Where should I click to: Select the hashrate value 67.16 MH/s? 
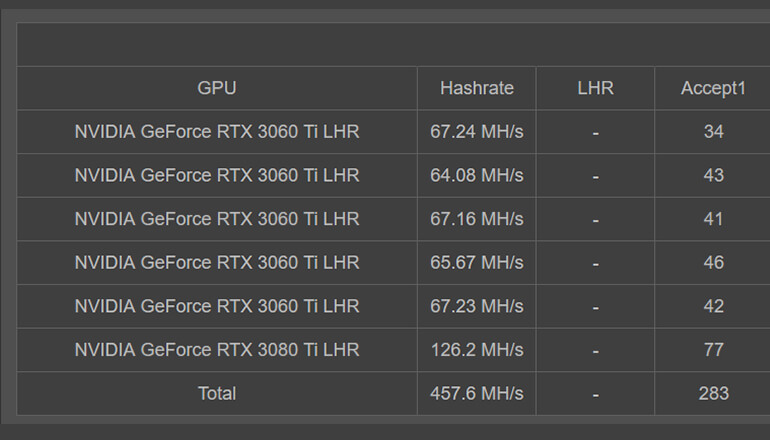tap(477, 219)
